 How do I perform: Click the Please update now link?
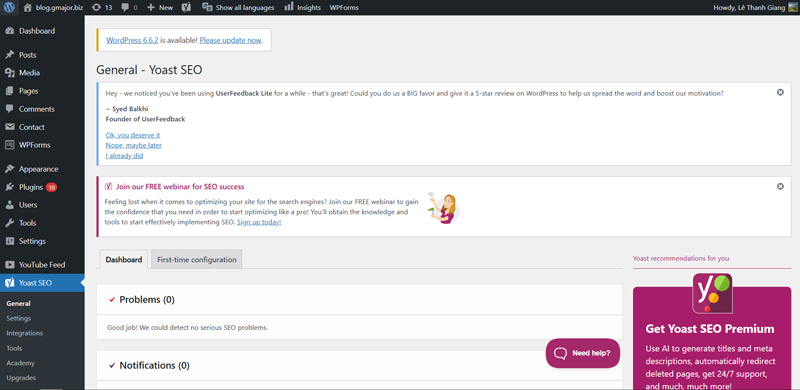point(231,40)
